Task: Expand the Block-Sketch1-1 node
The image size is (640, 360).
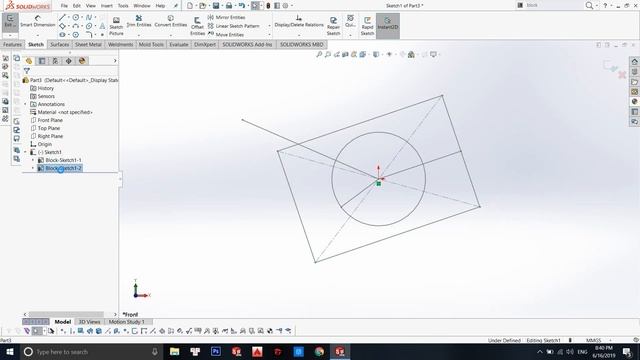Action: pos(33,160)
